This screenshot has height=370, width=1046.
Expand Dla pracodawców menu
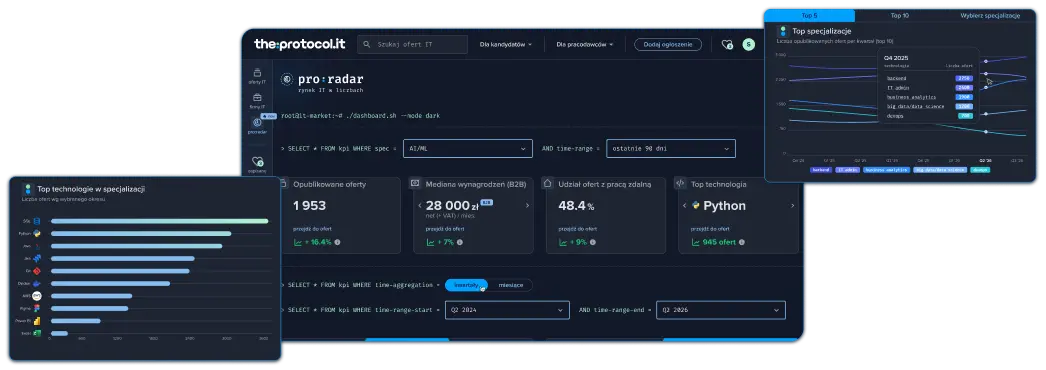coord(584,45)
